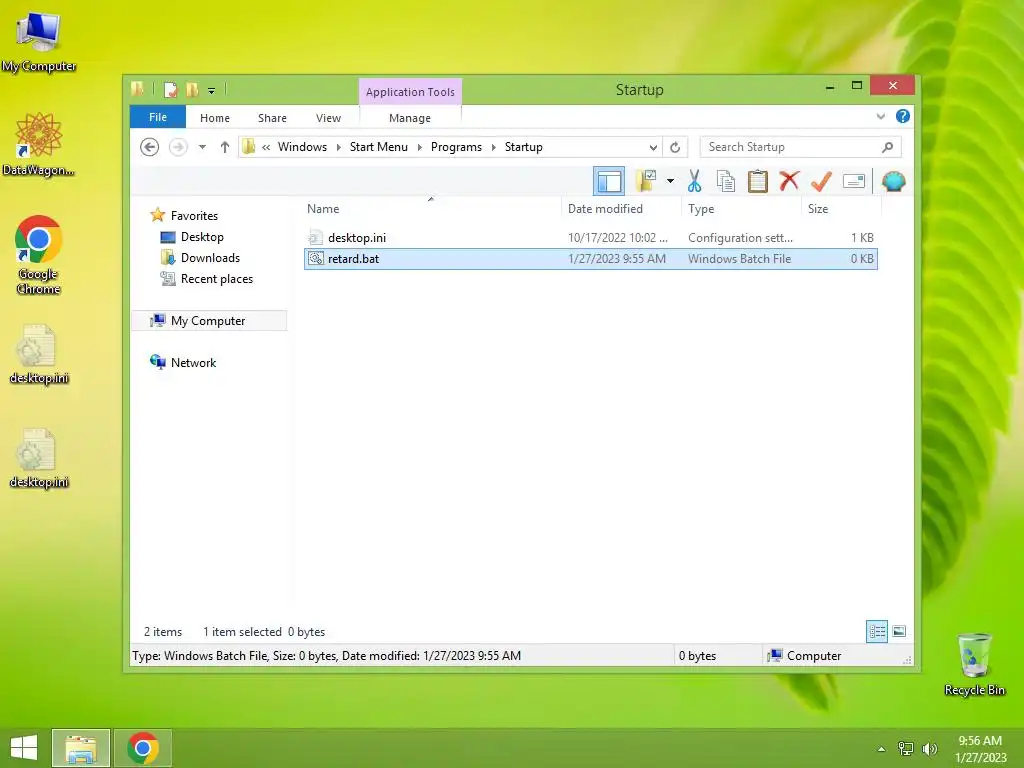The image size is (1024, 768).
Task: Open the Start button on taskbar
Action: 24,748
